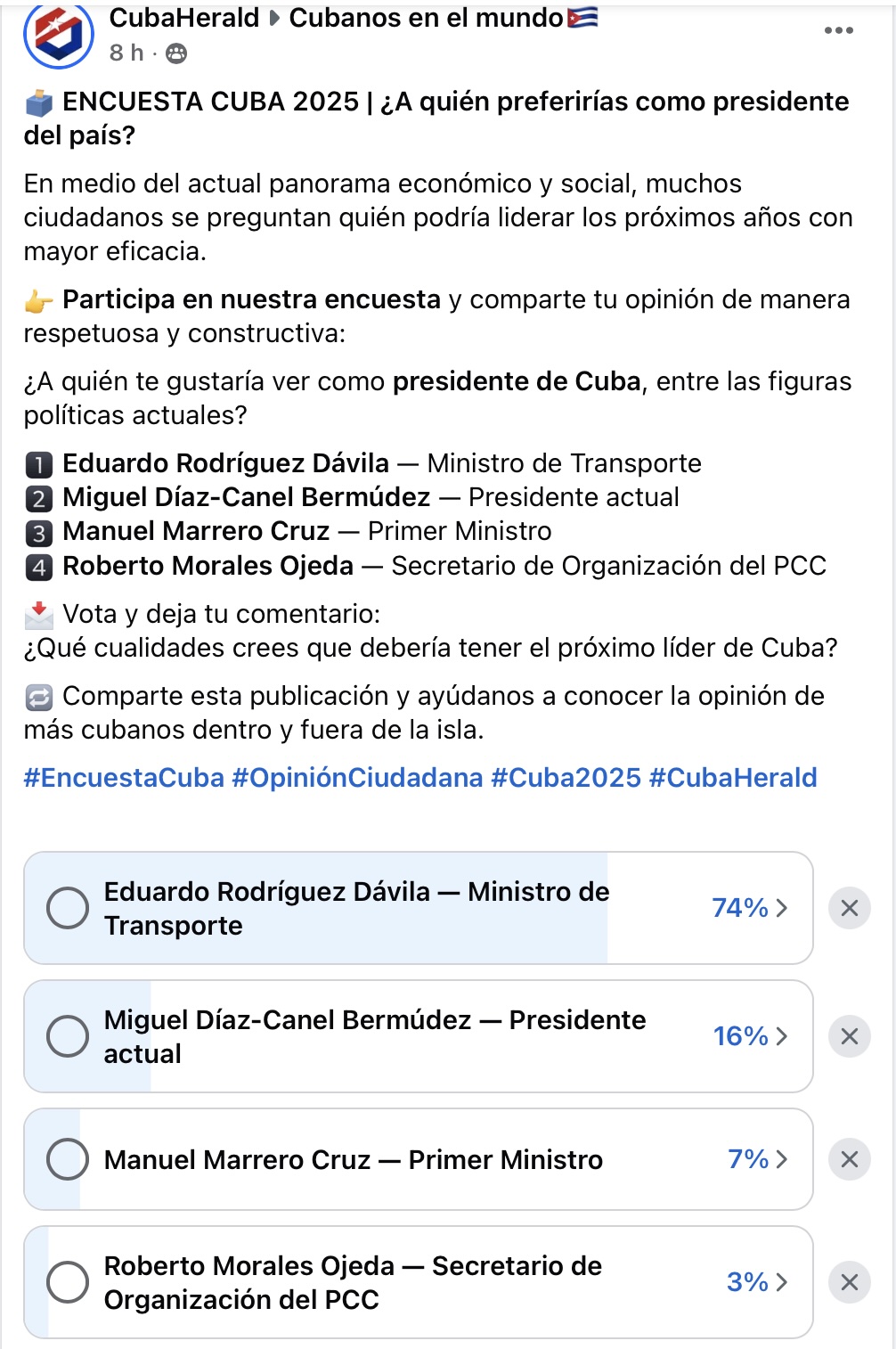Image resolution: width=896 pixels, height=1349 pixels.
Task: Pick the Roberto Morales Ojeda radio option
Action: (68, 1282)
